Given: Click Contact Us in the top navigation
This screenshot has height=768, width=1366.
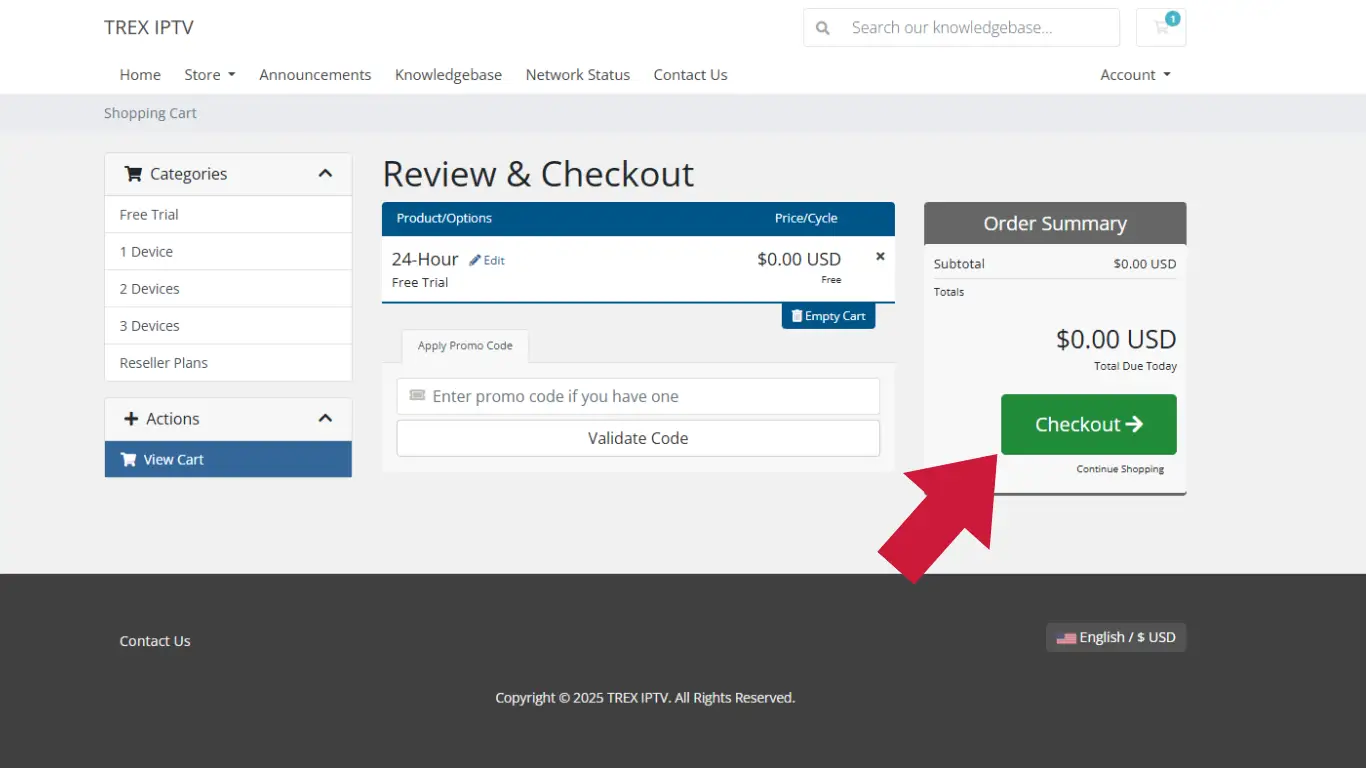Looking at the screenshot, I should pos(690,75).
